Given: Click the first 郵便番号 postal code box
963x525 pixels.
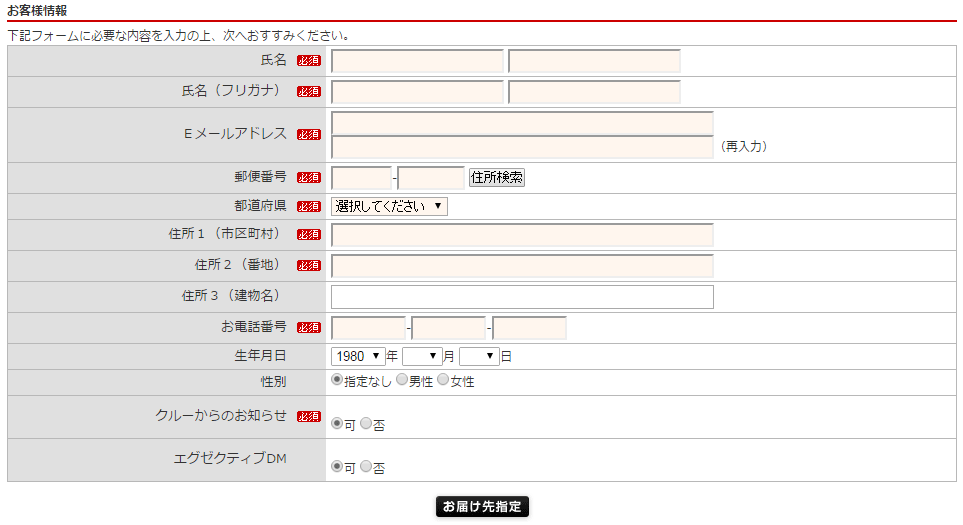Looking at the screenshot, I should (361, 178).
